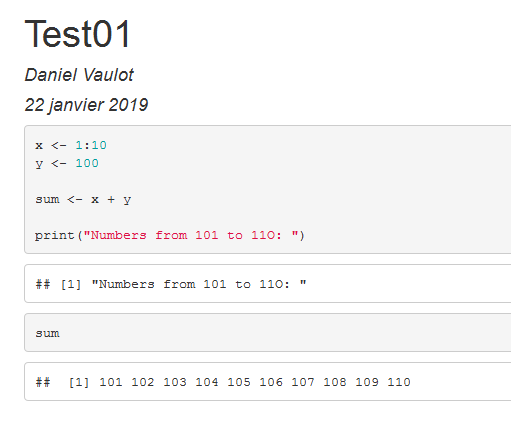The image size is (511, 445).
Task: Click the output value 108
Action: pyautogui.click(x=335, y=382)
